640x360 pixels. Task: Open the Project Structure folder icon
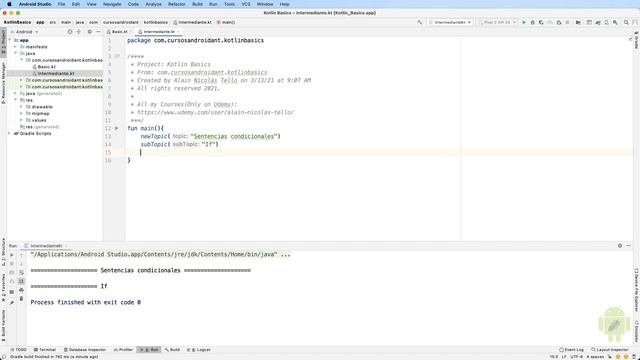pos(578,22)
